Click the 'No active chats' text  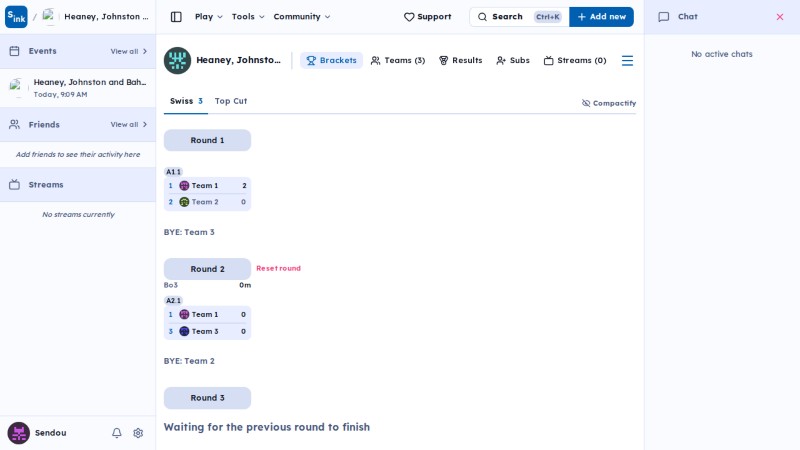point(721,54)
